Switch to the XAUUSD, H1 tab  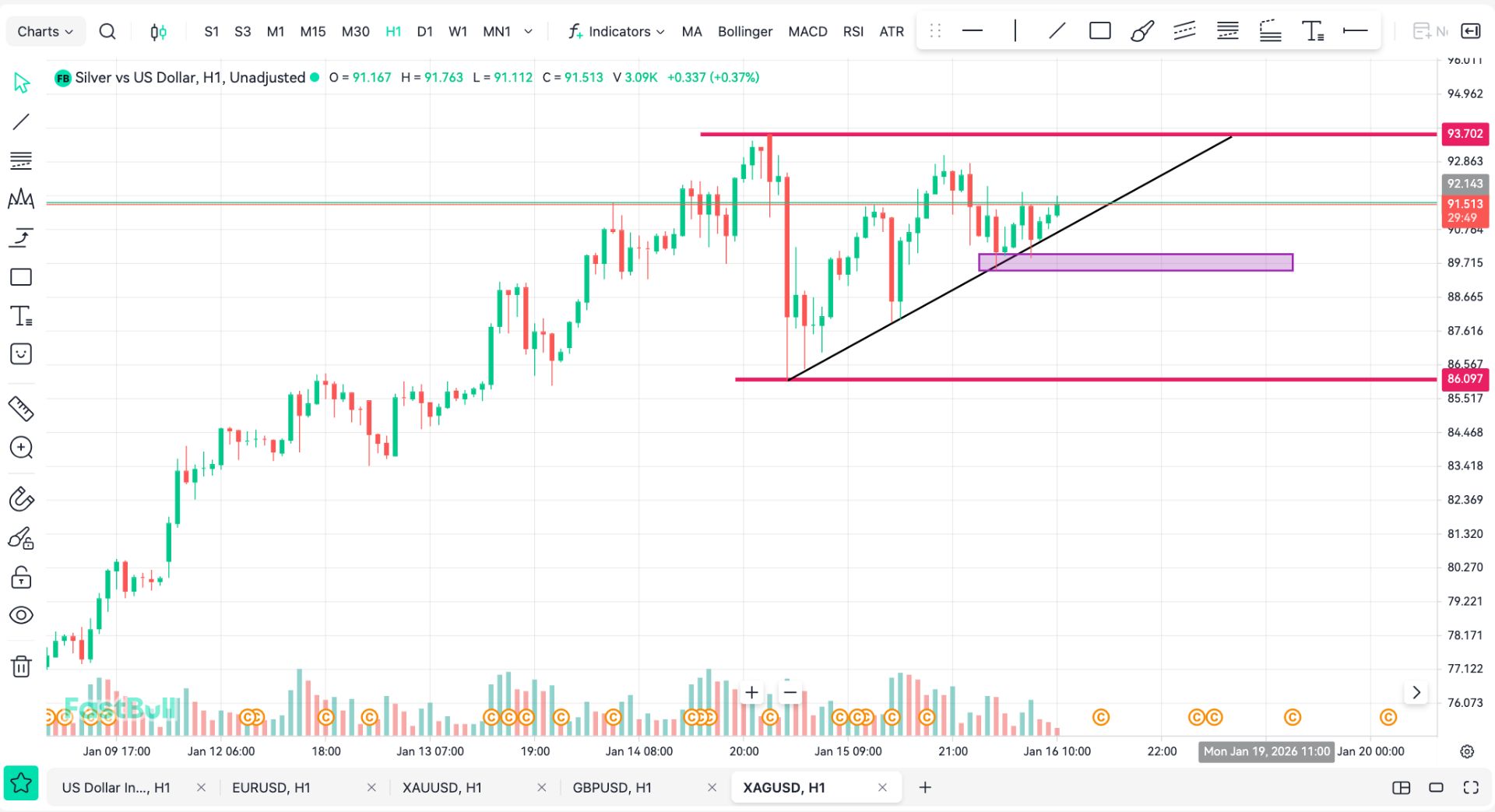pos(441,787)
